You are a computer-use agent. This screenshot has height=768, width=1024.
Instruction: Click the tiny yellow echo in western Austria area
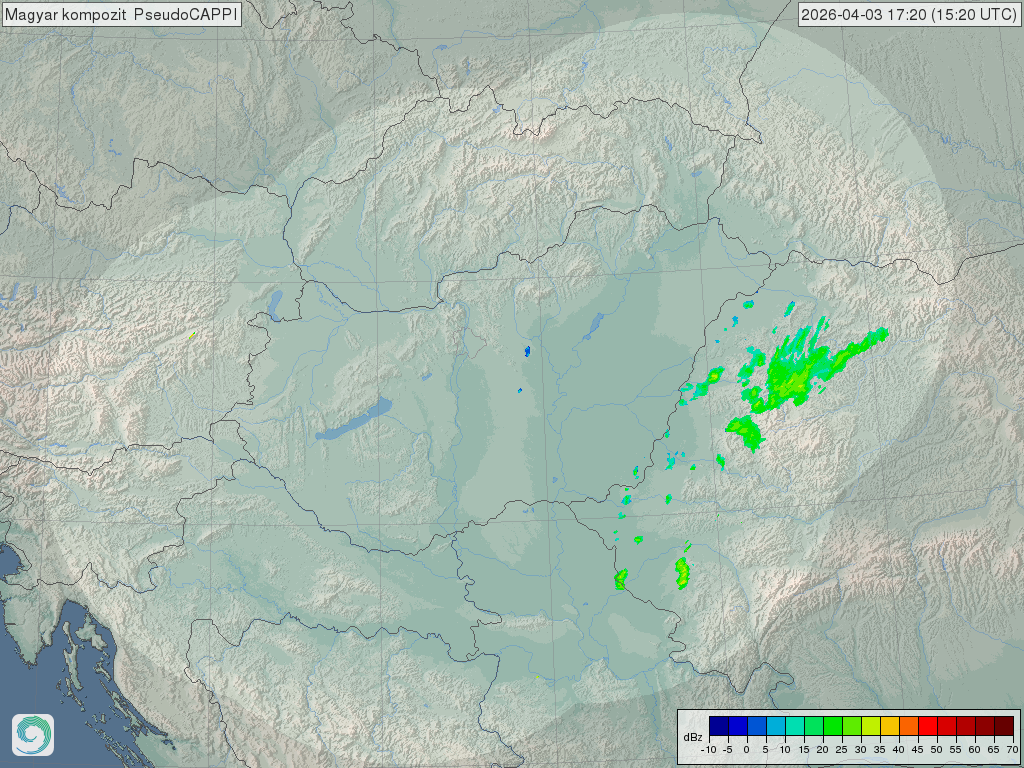pyautogui.click(x=192, y=335)
